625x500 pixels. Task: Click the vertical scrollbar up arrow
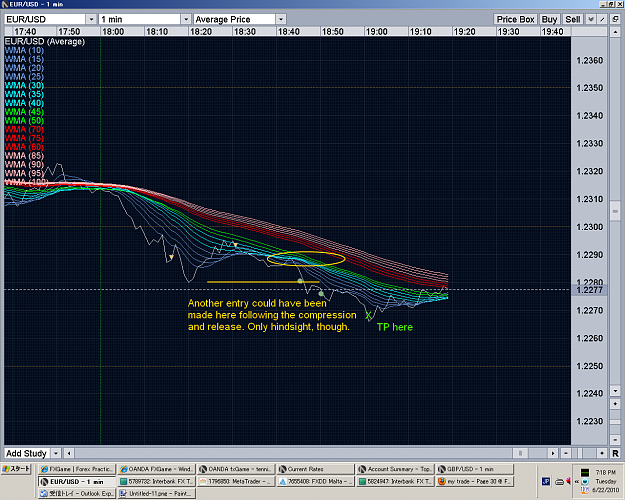point(615,31)
